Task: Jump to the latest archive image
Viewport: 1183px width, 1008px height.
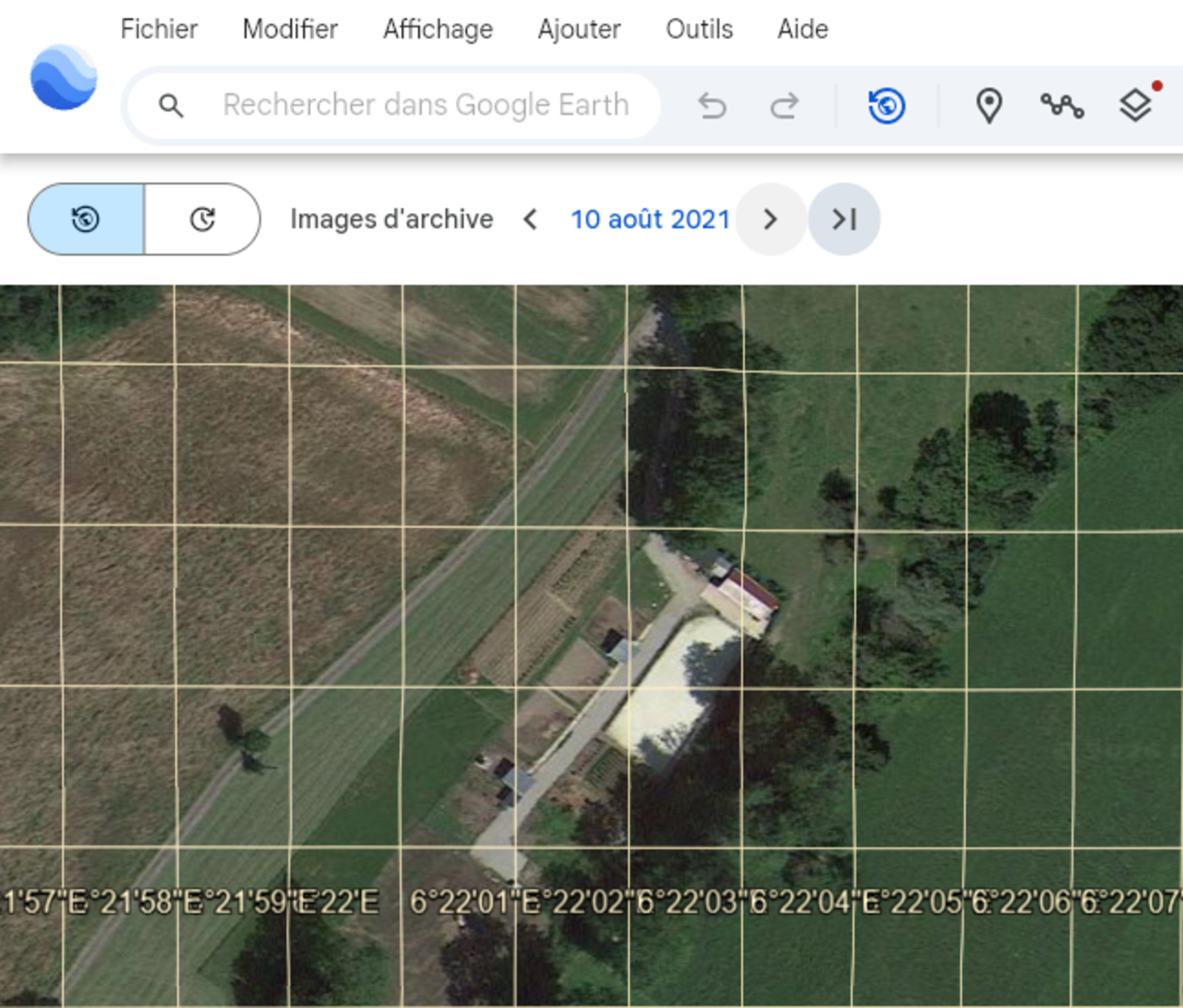Action: point(844,220)
